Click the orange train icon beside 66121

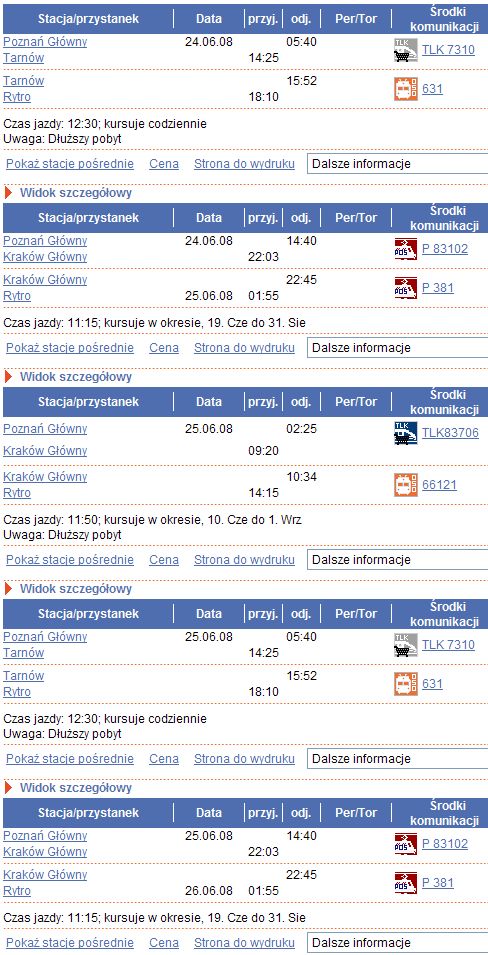pos(406,485)
